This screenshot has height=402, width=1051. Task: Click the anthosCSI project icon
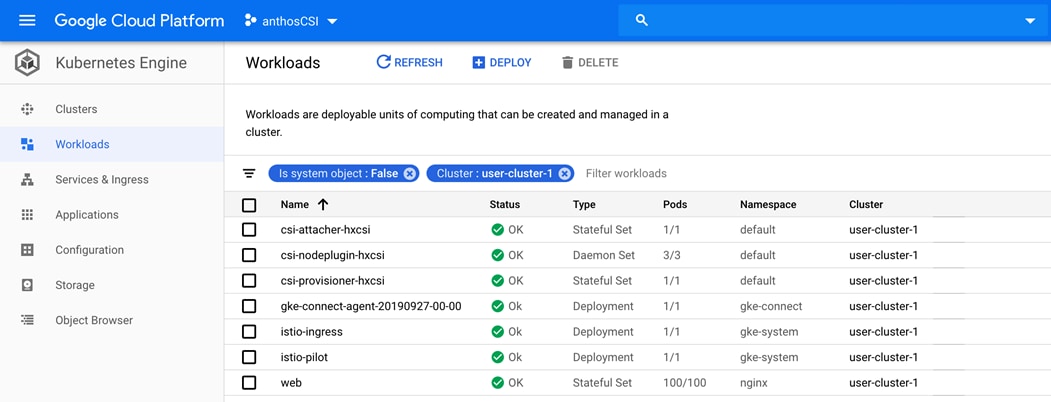[251, 20]
